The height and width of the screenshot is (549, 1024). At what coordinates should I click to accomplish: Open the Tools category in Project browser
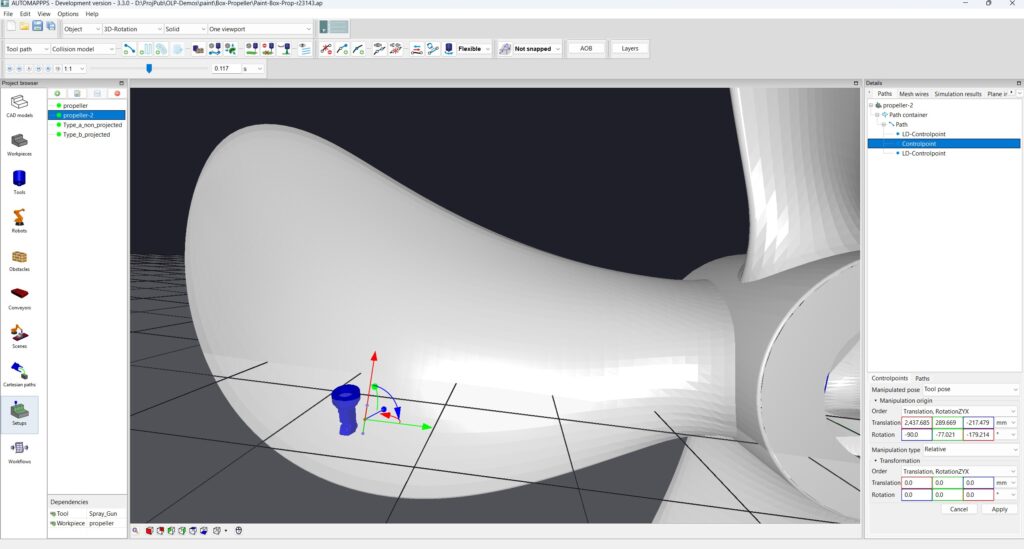(x=19, y=183)
